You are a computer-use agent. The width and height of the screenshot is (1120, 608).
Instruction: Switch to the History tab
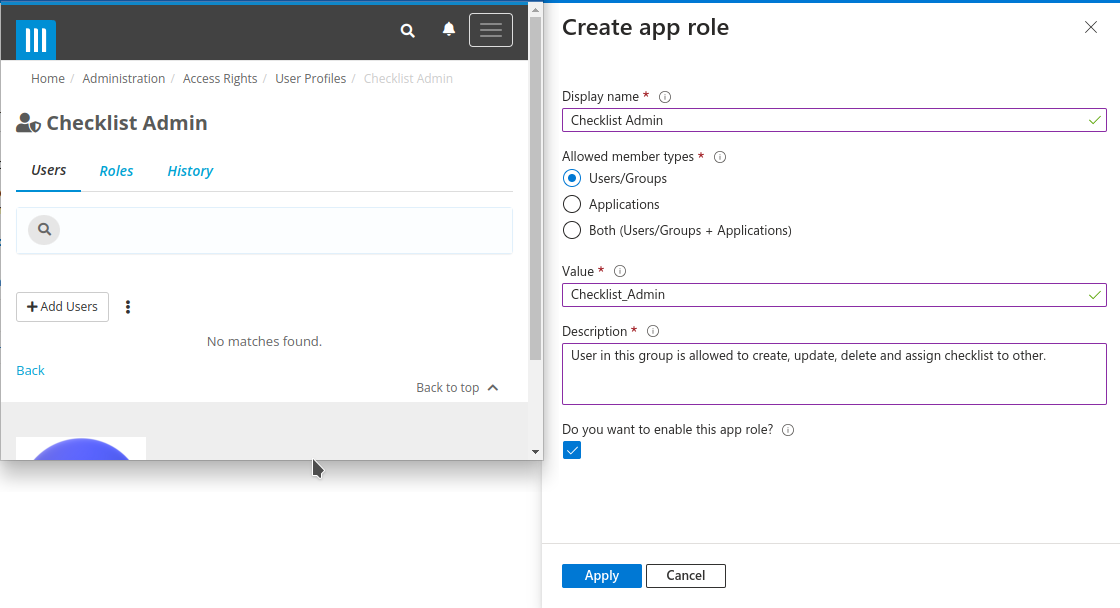(x=190, y=171)
